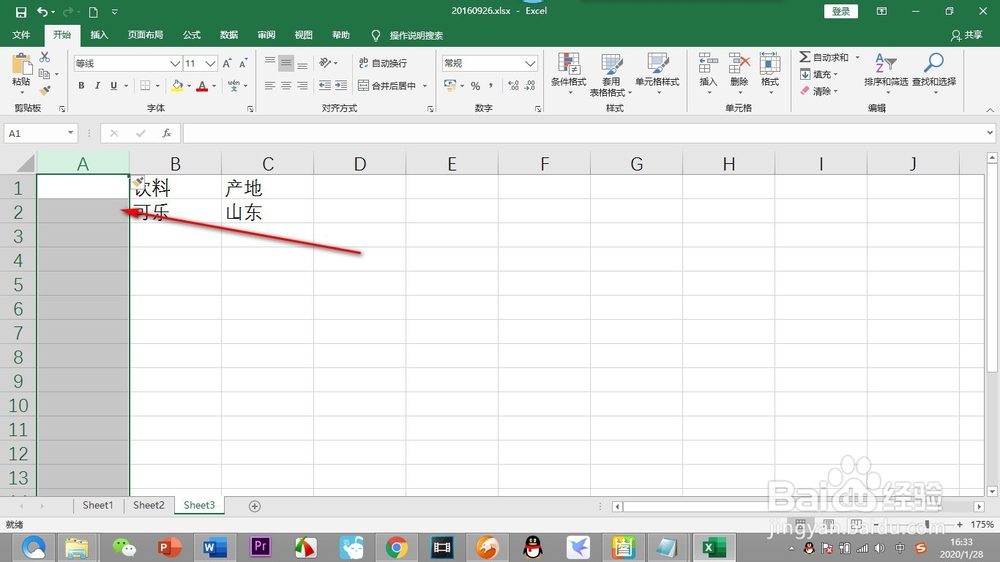Center cell text horizontally

pyautogui.click(x=286, y=85)
